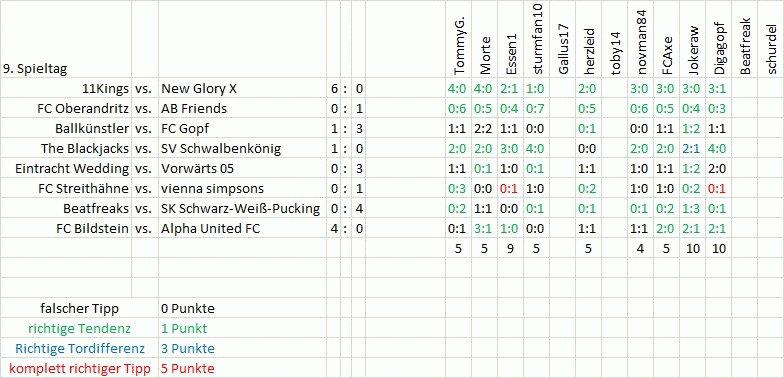The width and height of the screenshot is (784, 378).
Task: Select the Jokeraw column header
Action: pyautogui.click(x=692, y=40)
